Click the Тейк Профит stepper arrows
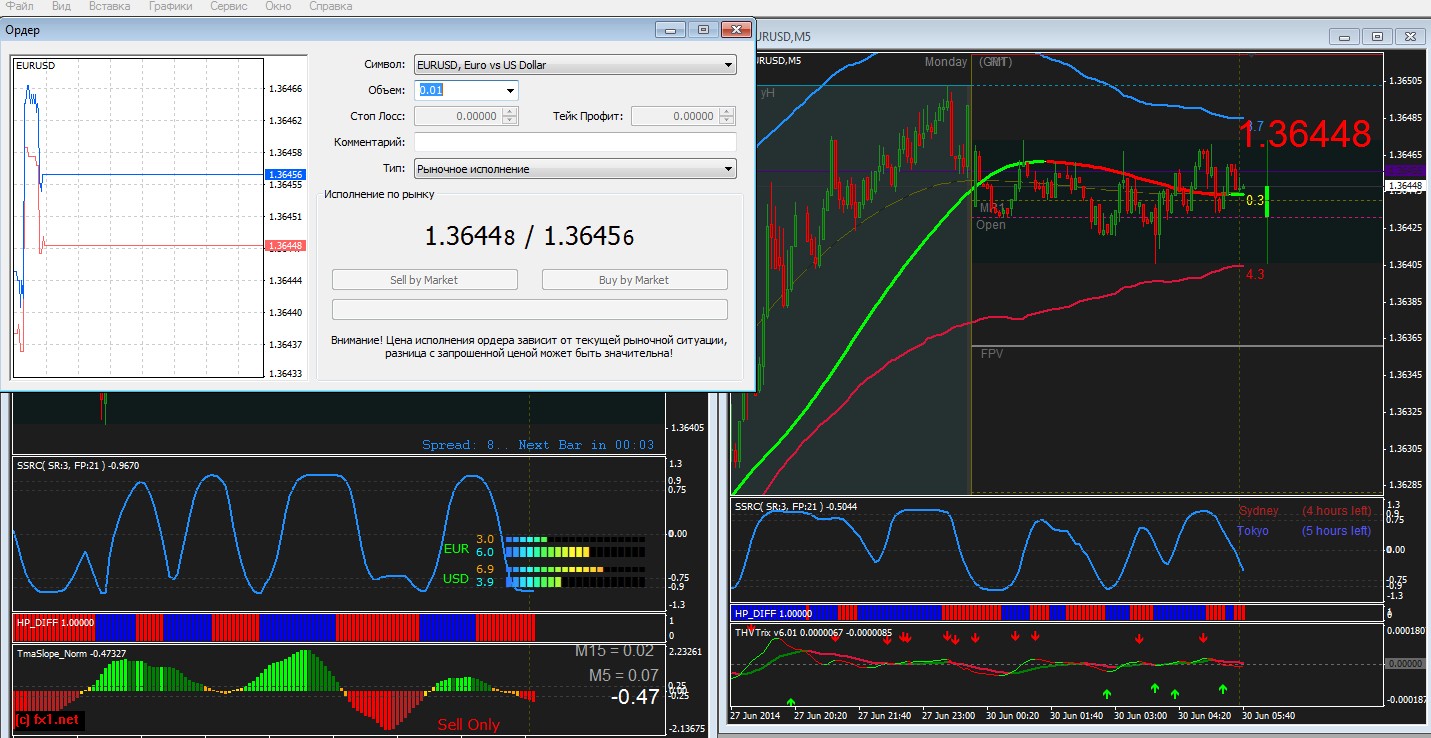Screen dimensions: 1431x738 tap(728, 116)
